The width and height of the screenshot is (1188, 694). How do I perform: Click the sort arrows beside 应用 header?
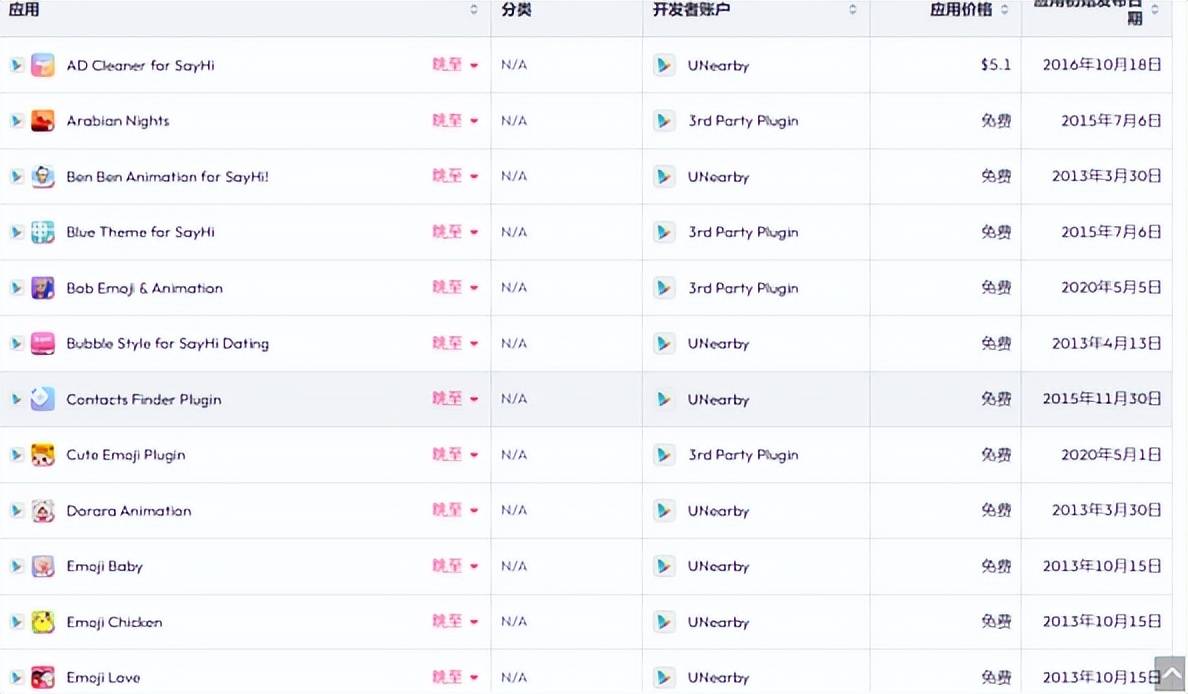[474, 10]
